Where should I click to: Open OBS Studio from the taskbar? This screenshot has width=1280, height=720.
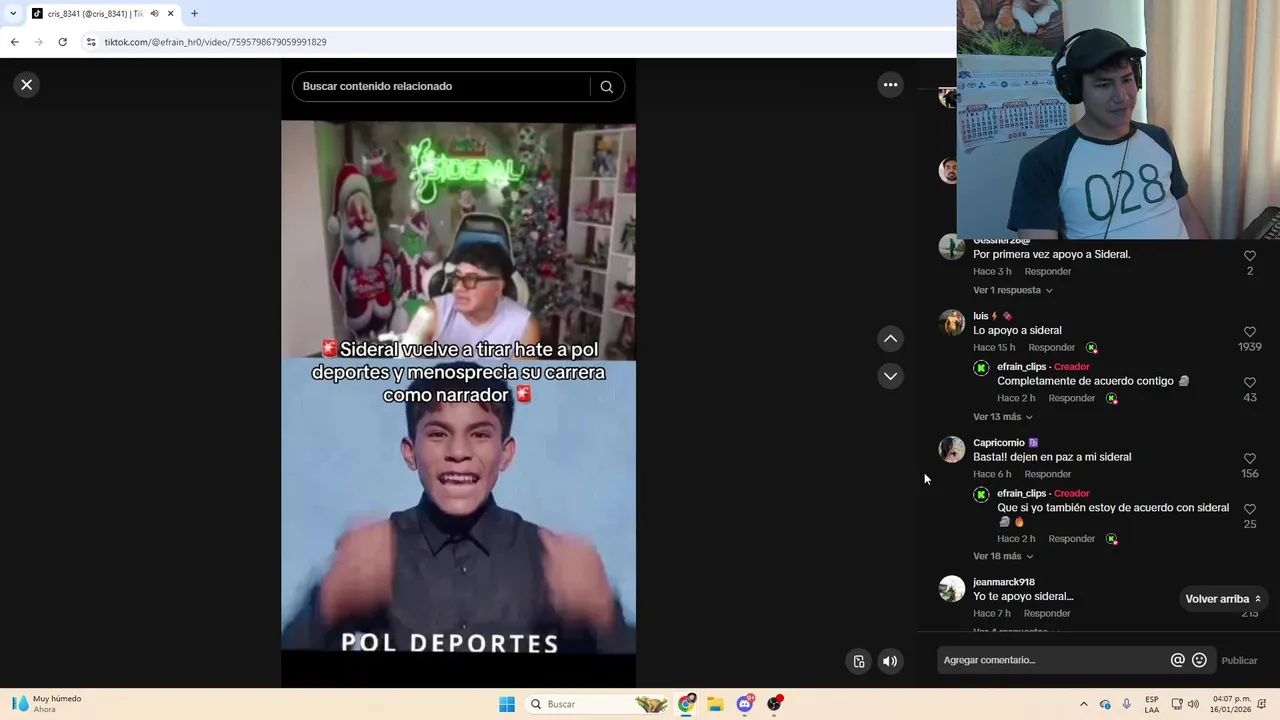coord(774,704)
